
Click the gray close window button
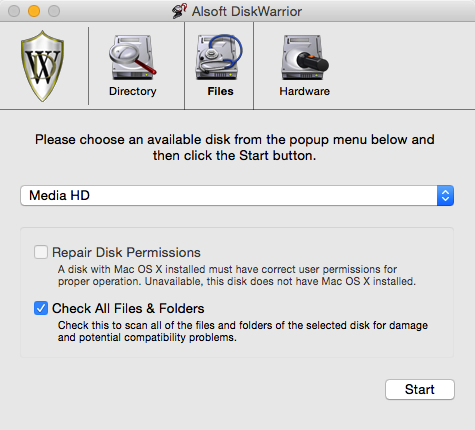pyautogui.click(x=14, y=11)
